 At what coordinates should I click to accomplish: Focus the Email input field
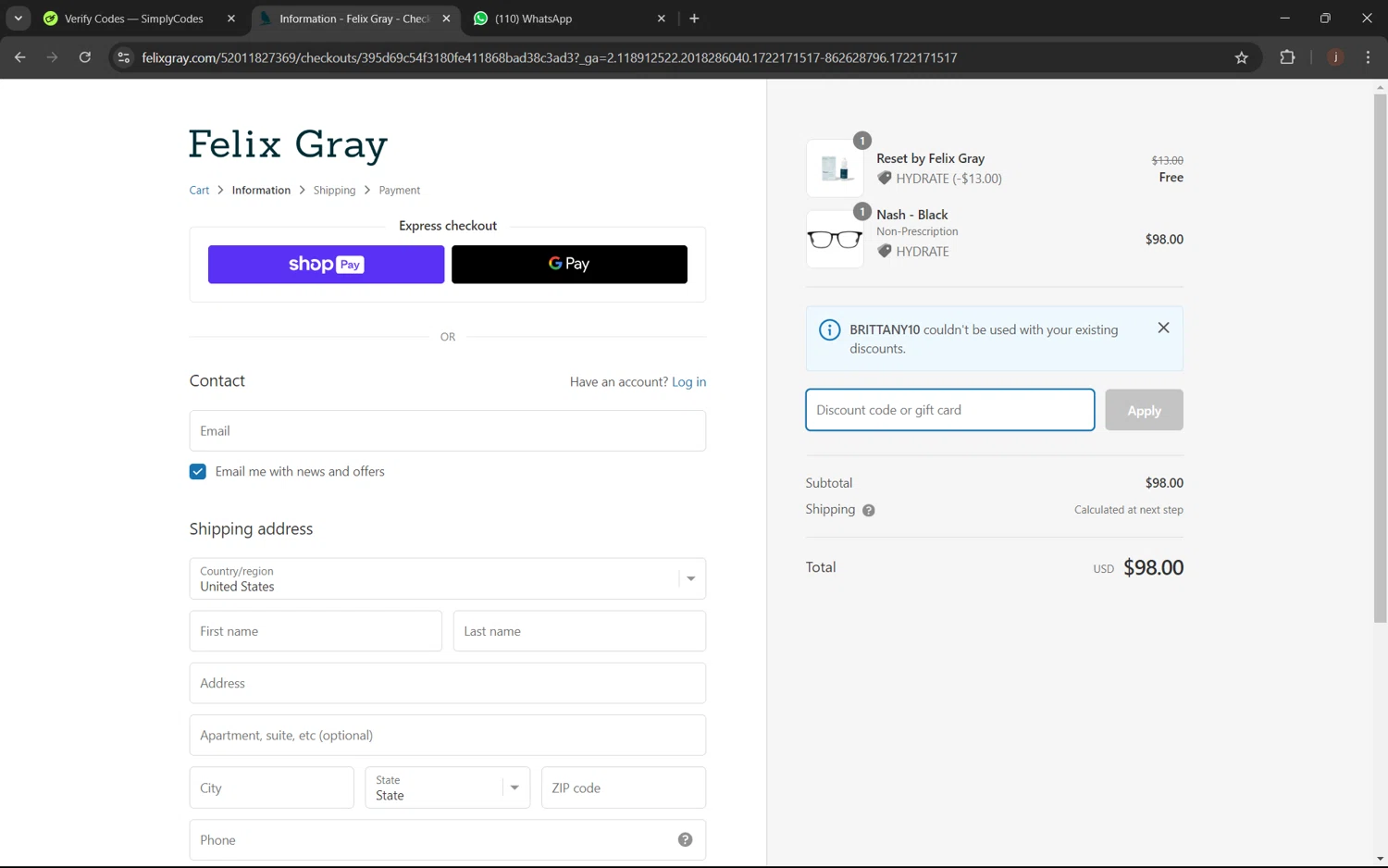(448, 430)
